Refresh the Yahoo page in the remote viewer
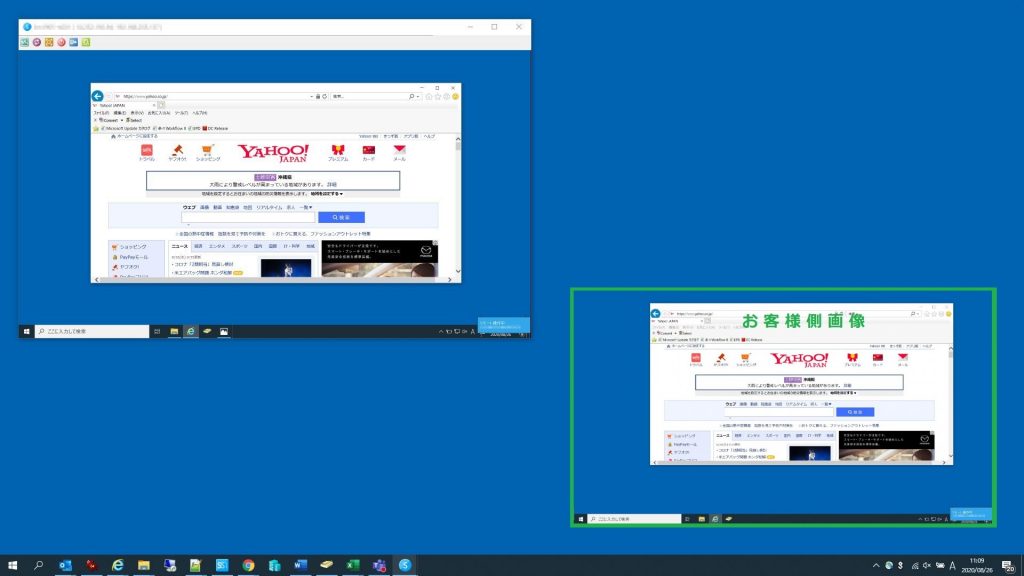Screen dimensions: 1024x576 [x=325, y=97]
